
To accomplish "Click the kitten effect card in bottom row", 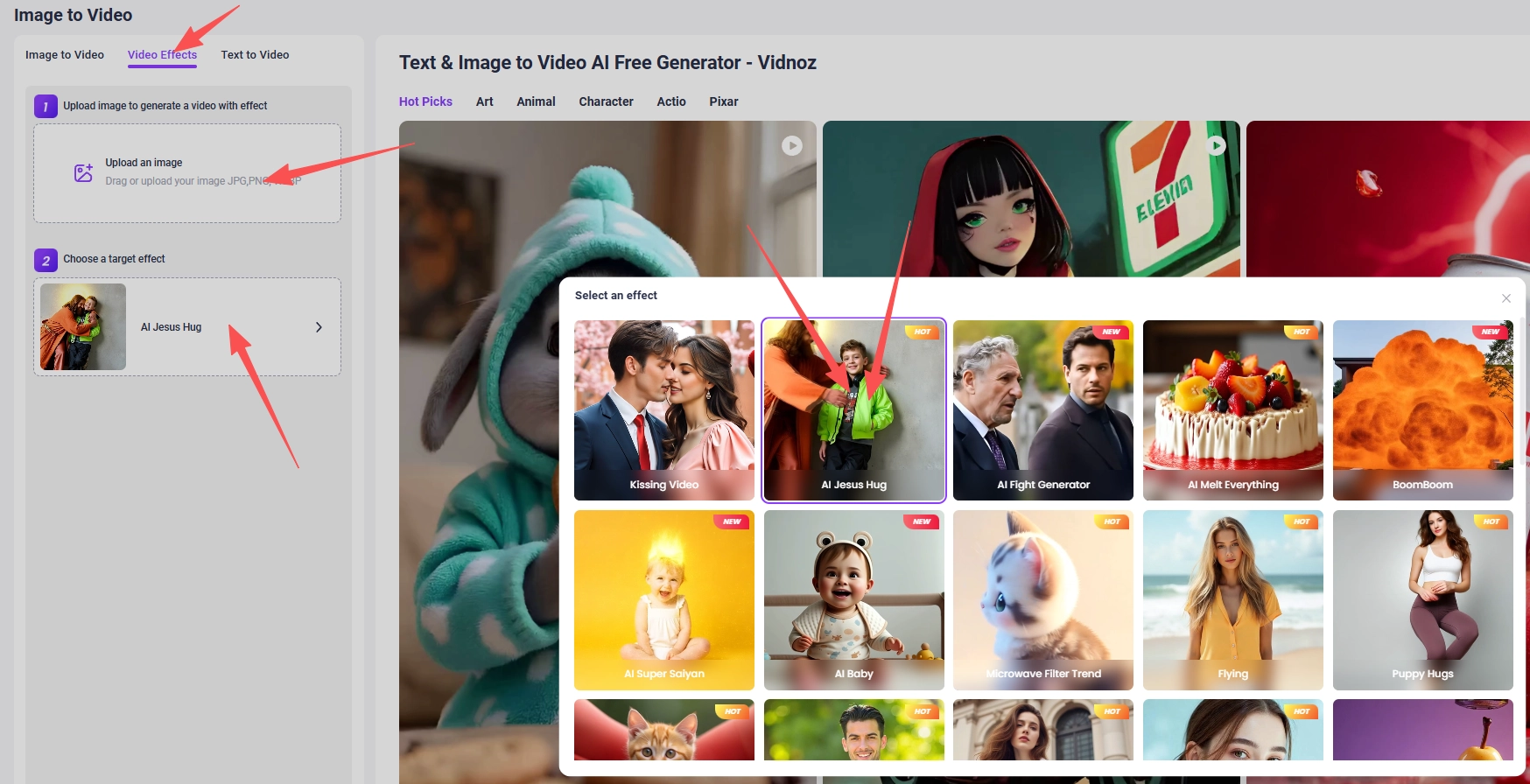I will (664, 730).
